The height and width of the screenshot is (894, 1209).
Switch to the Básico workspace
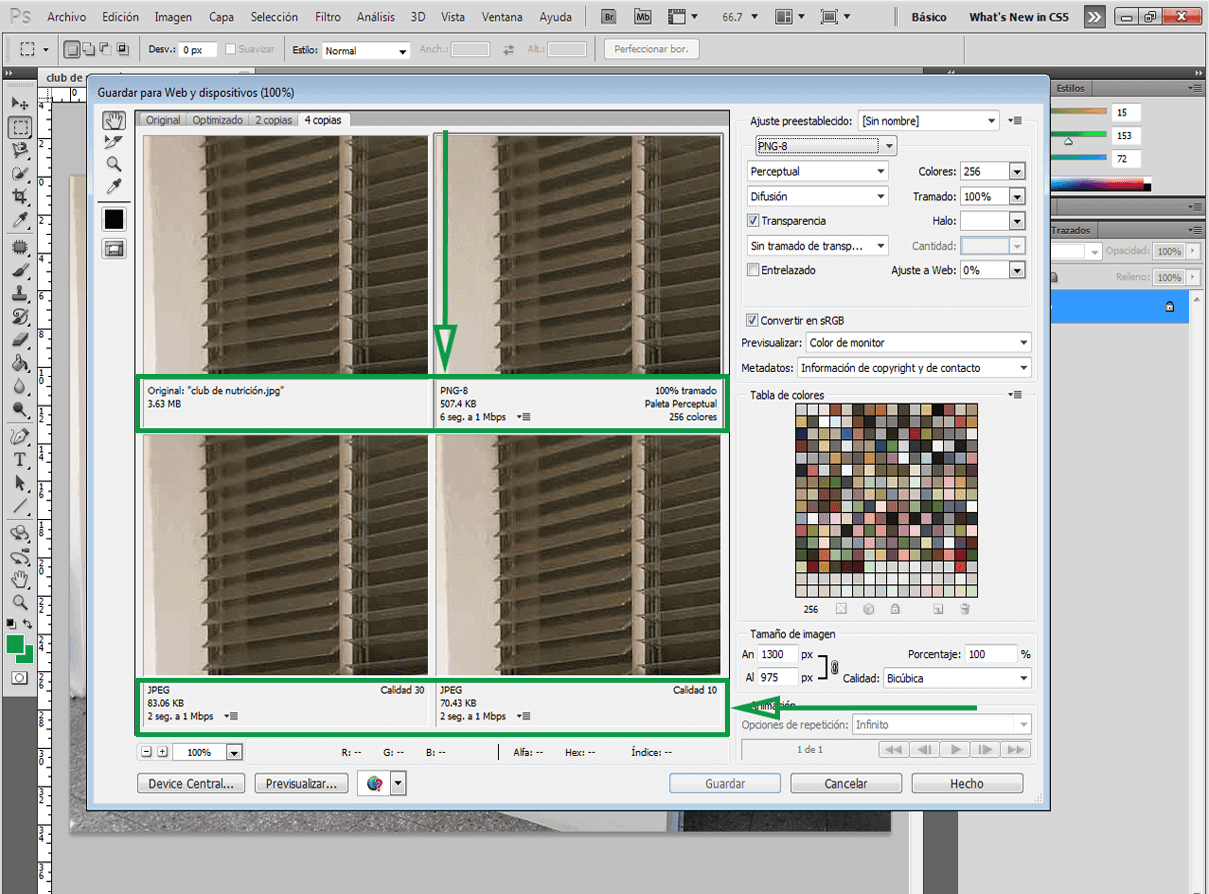click(929, 17)
